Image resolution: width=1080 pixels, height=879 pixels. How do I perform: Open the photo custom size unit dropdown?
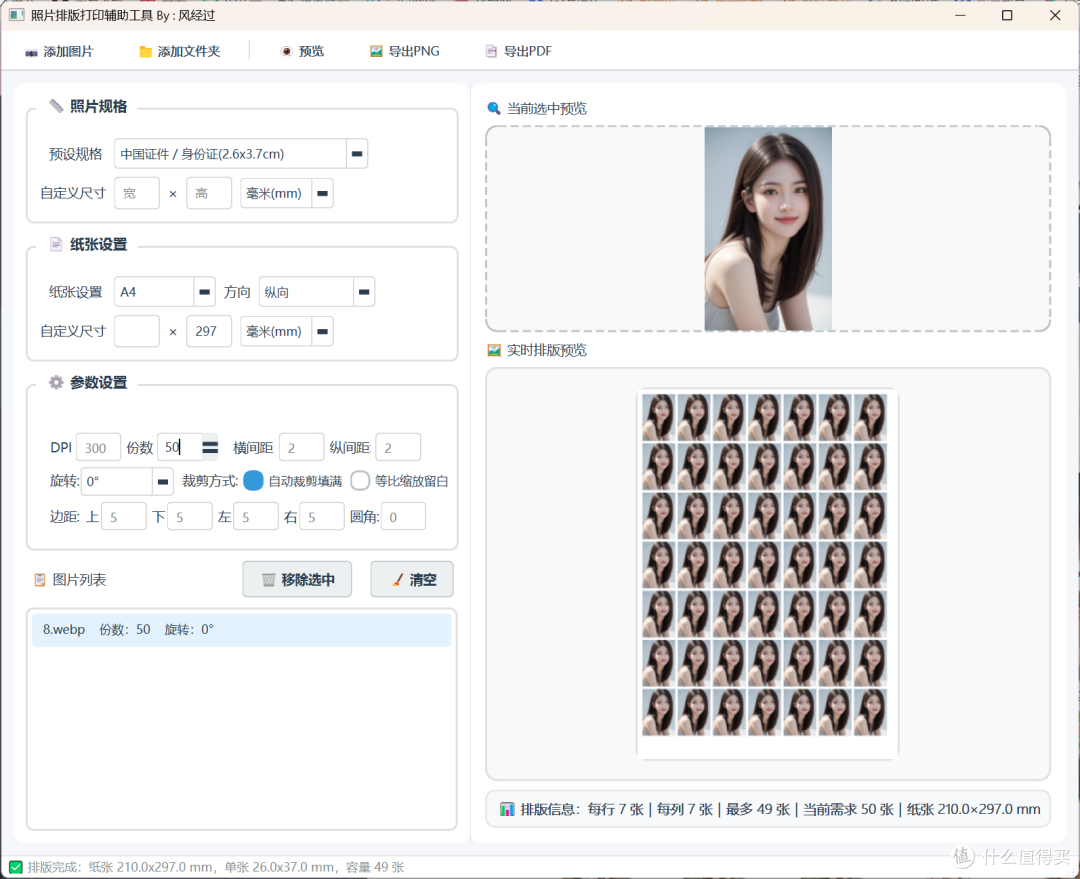322,194
